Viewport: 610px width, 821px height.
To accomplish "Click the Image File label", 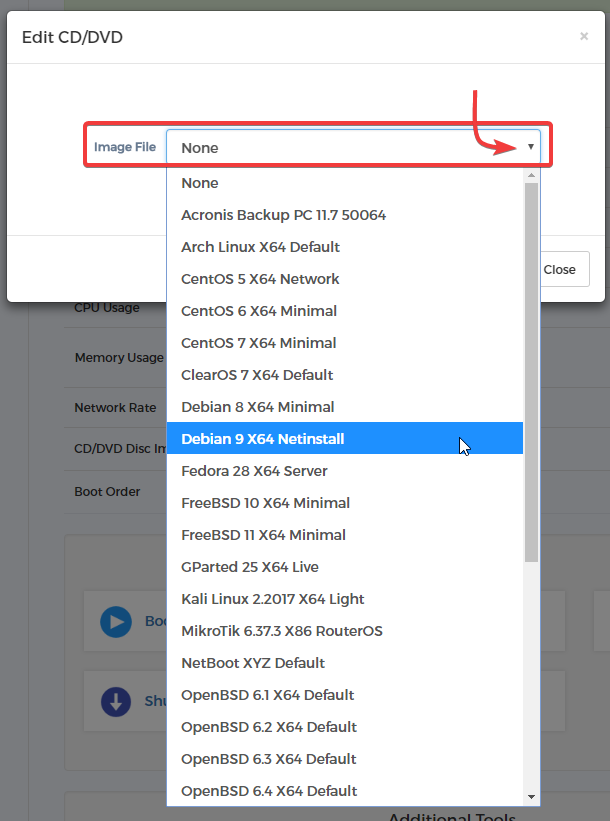I will 125,147.
